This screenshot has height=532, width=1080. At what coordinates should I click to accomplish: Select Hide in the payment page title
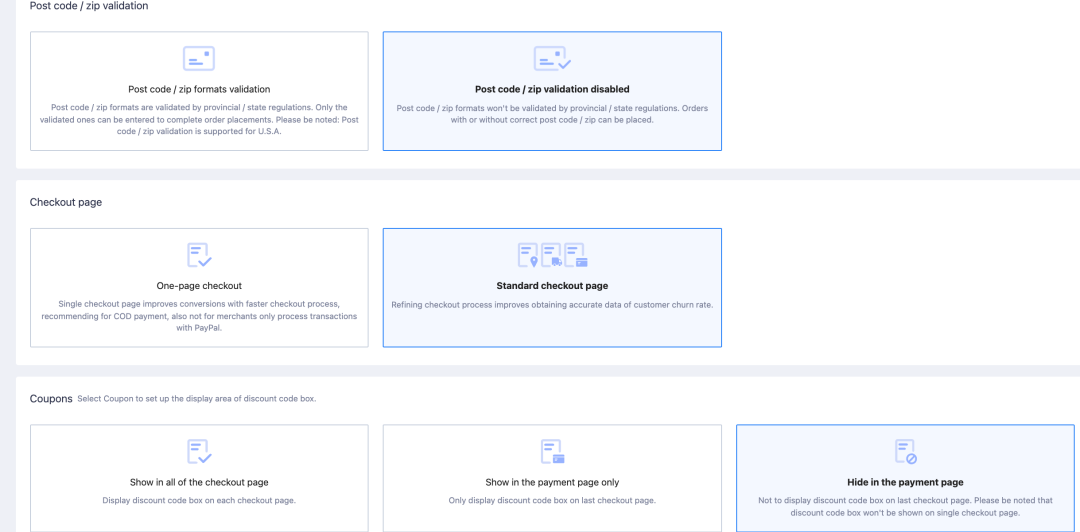905,482
